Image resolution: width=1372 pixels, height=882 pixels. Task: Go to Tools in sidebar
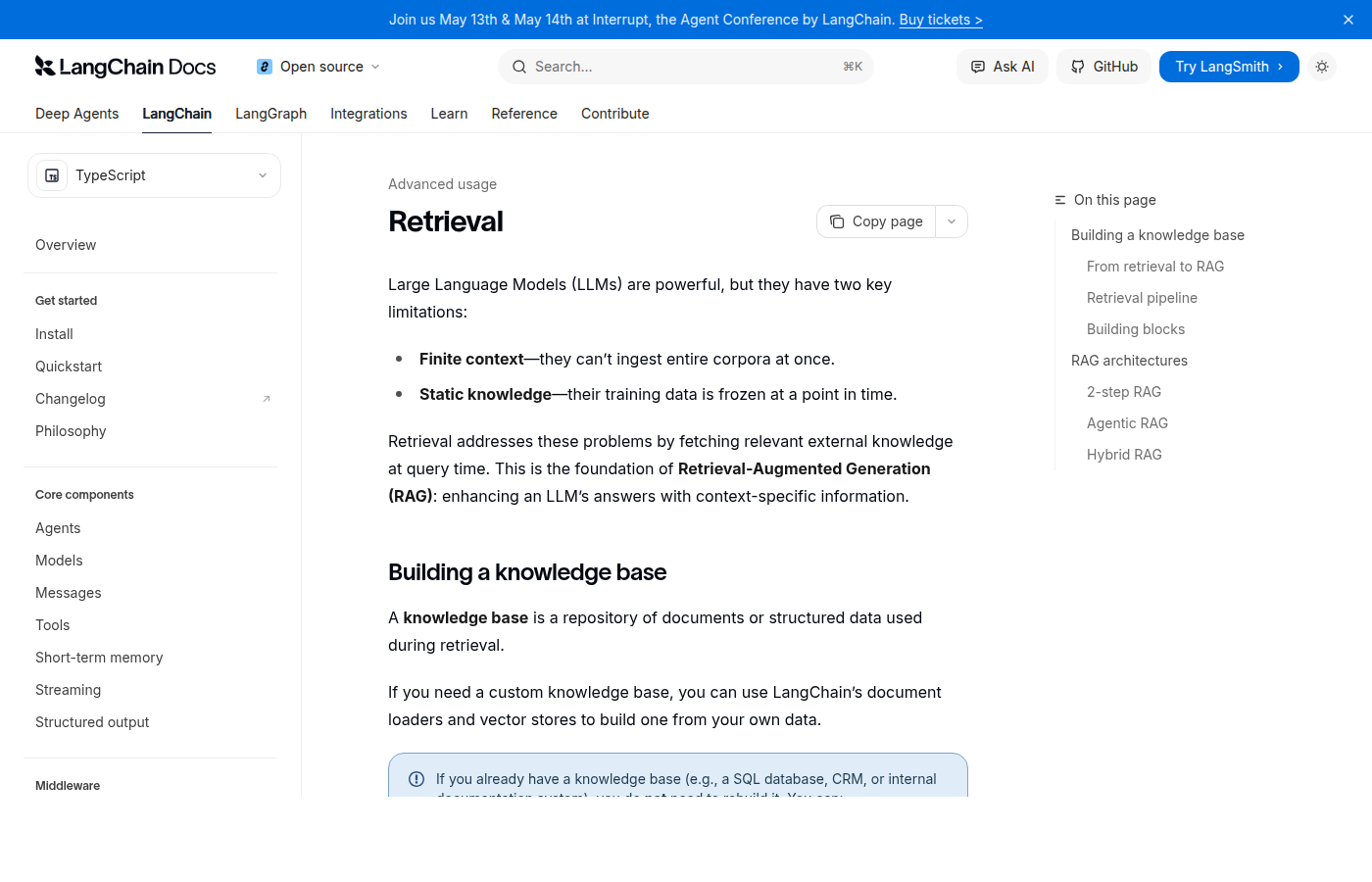tap(53, 625)
